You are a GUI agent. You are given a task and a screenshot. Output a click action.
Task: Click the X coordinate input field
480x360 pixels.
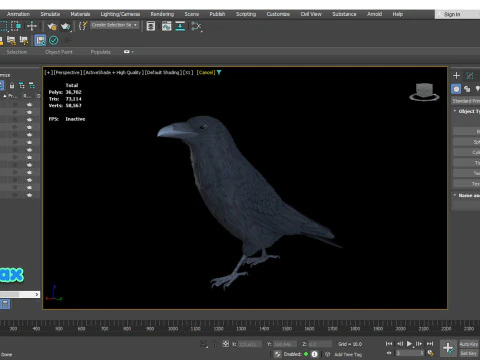[x=251, y=344]
